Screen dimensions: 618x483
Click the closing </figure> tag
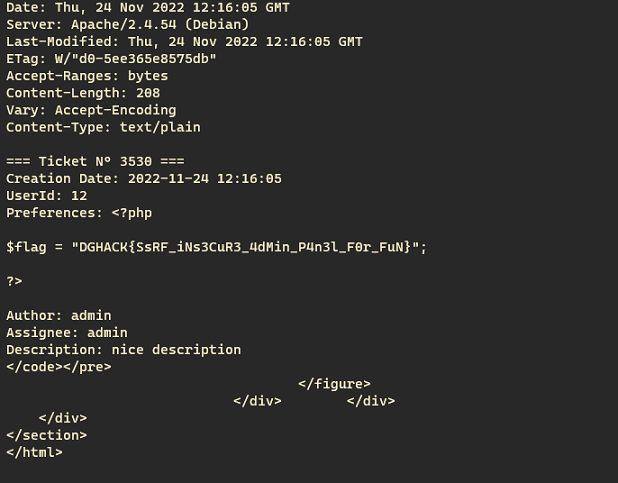click(334, 384)
